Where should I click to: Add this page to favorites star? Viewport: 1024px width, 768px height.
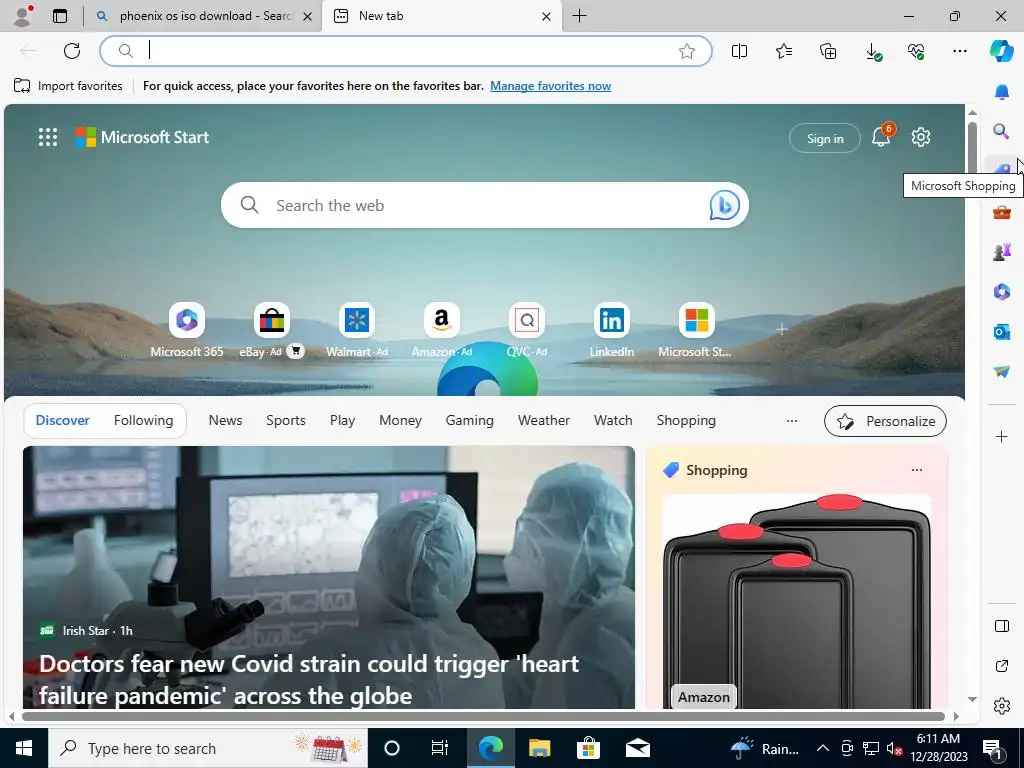(x=686, y=51)
